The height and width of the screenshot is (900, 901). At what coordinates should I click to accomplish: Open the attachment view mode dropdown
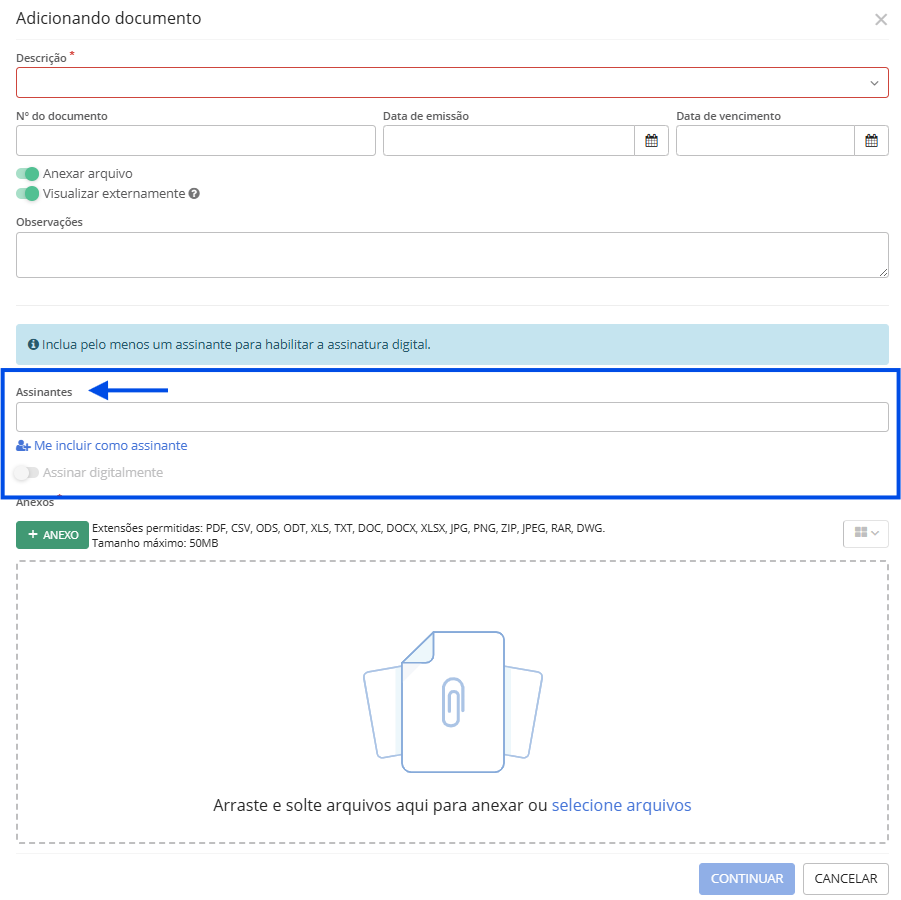click(866, 533)
